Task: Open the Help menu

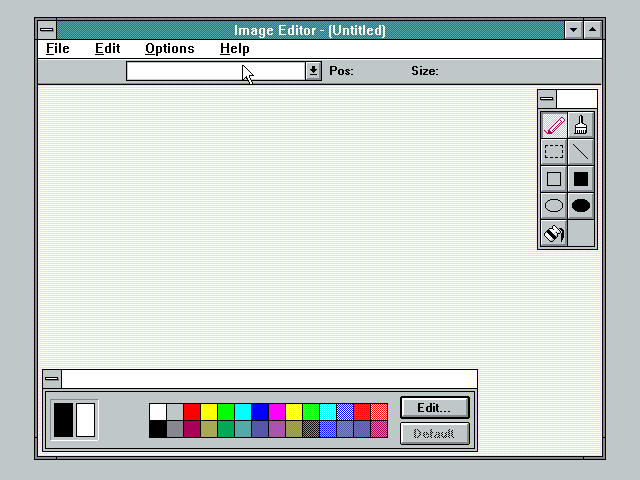Action: coord(234,49)
